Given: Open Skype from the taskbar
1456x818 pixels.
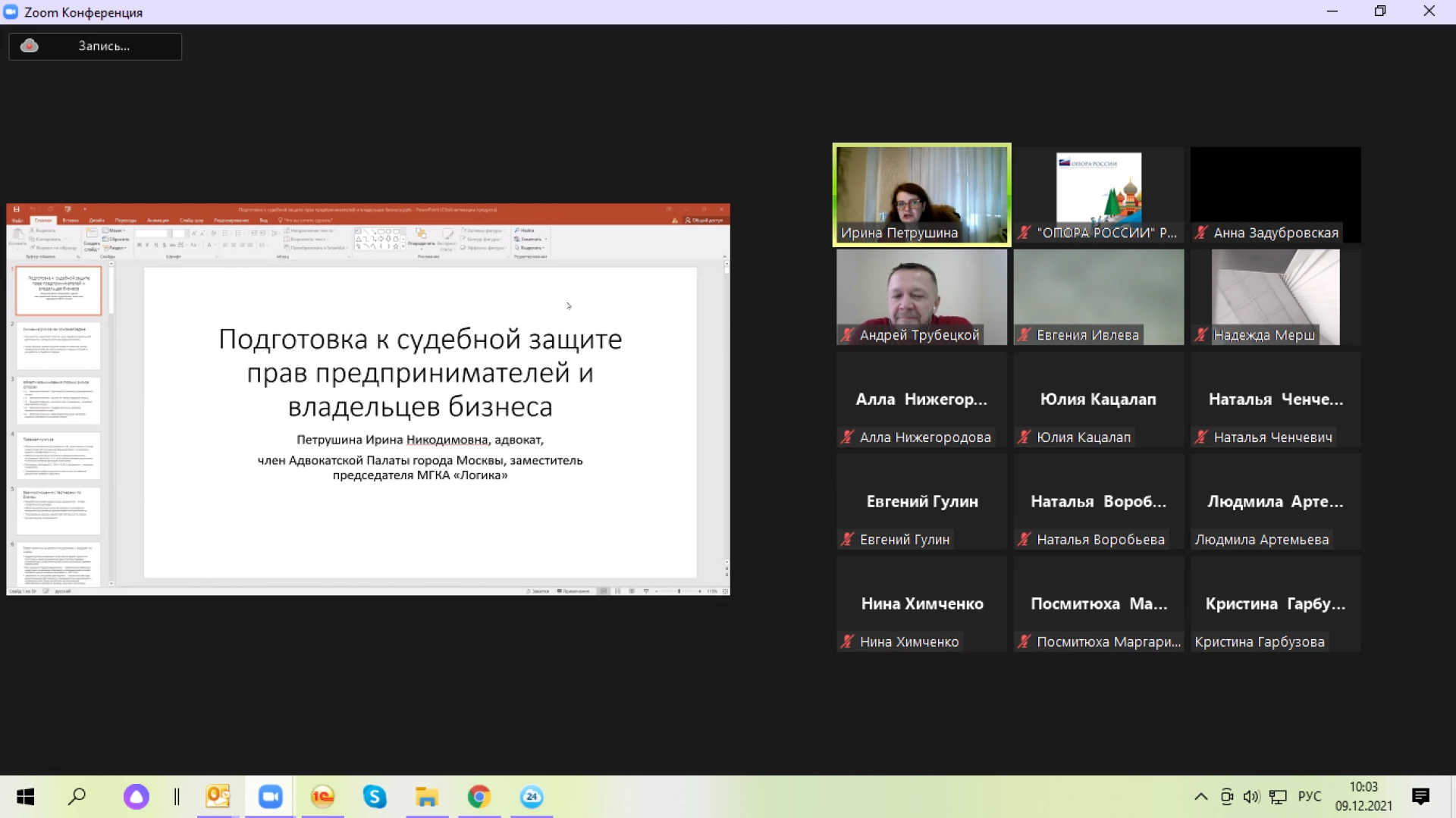Looking at the screenshot, I should 375,797.
